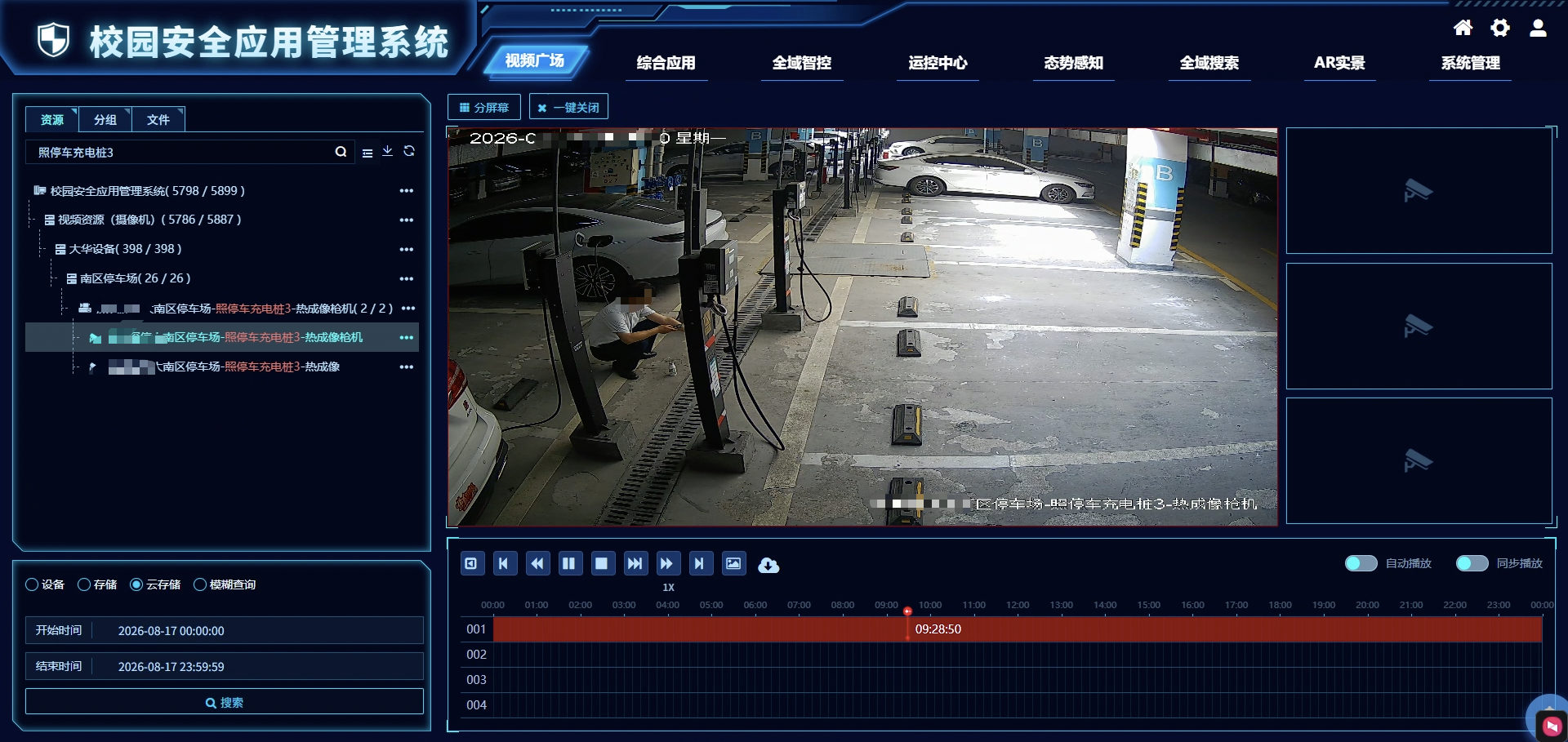Step forward one frame
The height and width of the screenshot is (742, 1568).
(x=635, y=563)
